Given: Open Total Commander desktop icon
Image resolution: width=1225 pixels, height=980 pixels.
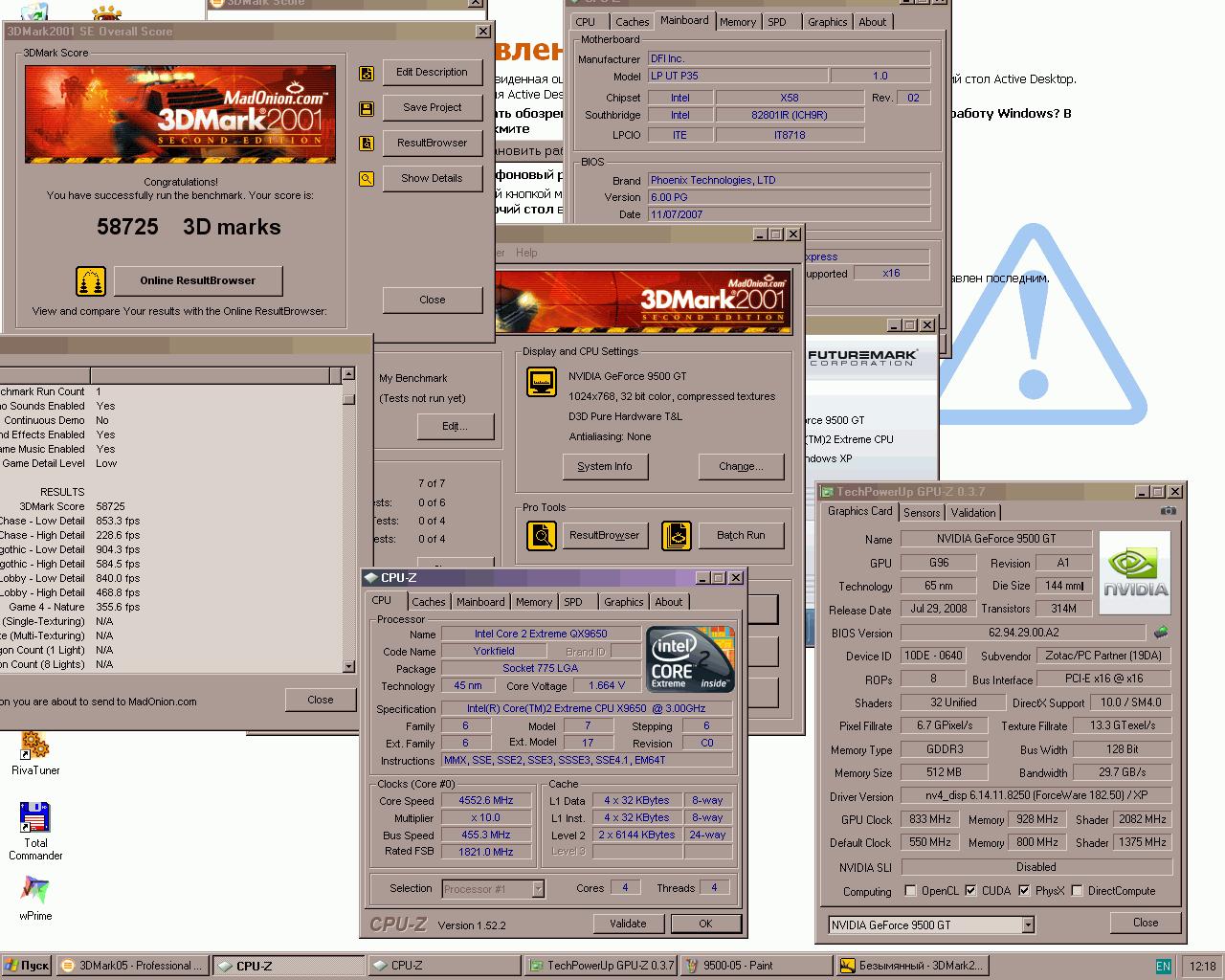Looking at the screenshot, I should pos(35,831).
